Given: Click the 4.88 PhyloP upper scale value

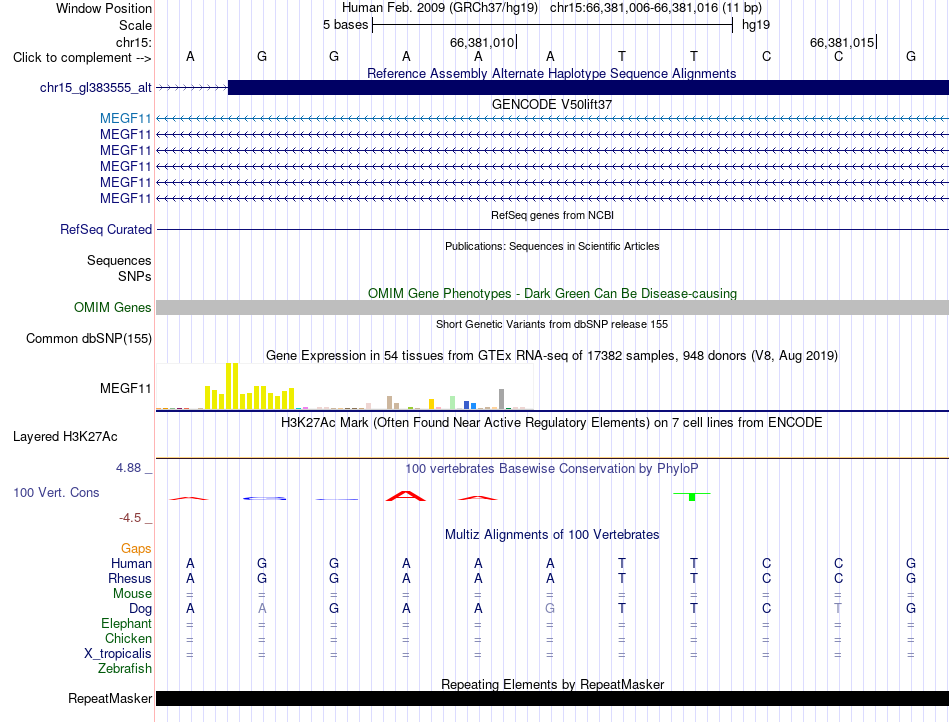Looking at the screenshot, I should click(128, 468).
